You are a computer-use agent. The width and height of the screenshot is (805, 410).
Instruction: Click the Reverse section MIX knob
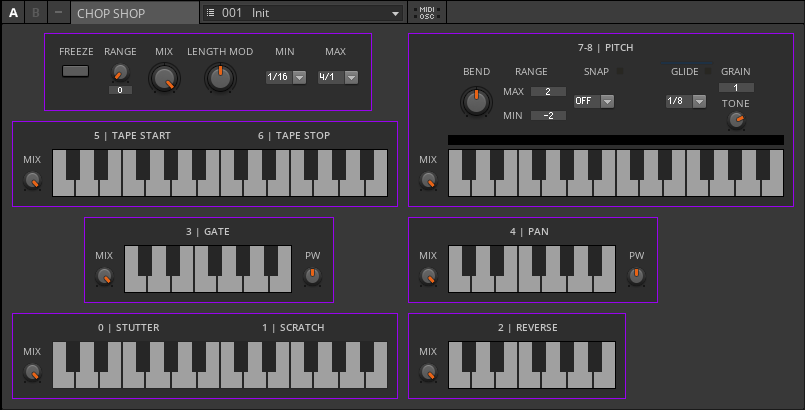(428, 373)
